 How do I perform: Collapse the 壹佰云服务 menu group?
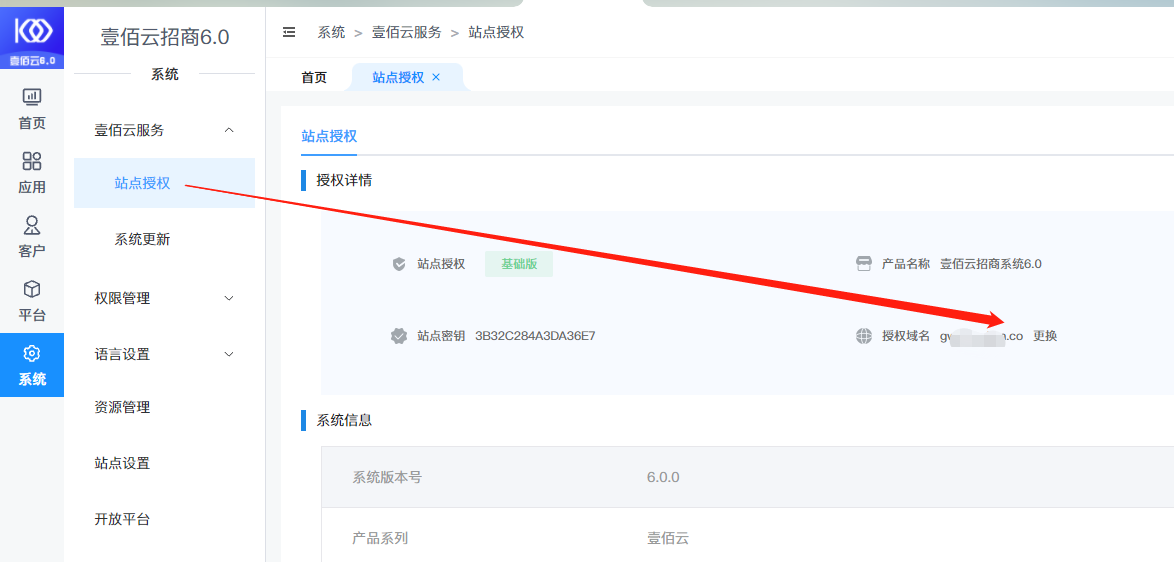coord(229,130)
